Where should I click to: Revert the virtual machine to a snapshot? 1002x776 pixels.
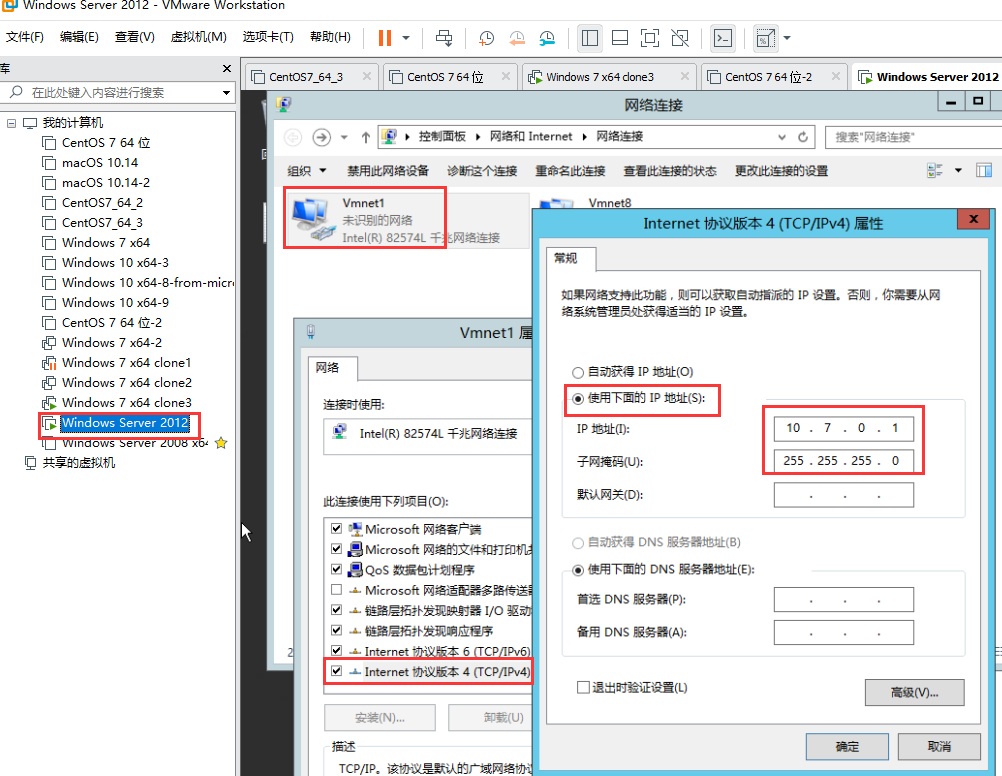coord(517,38)
